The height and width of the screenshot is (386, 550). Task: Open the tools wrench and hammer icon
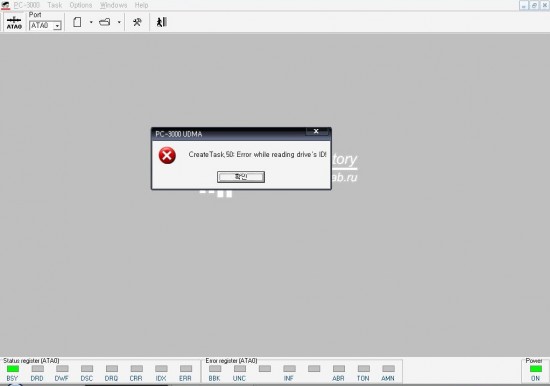(x=137, y=22)
